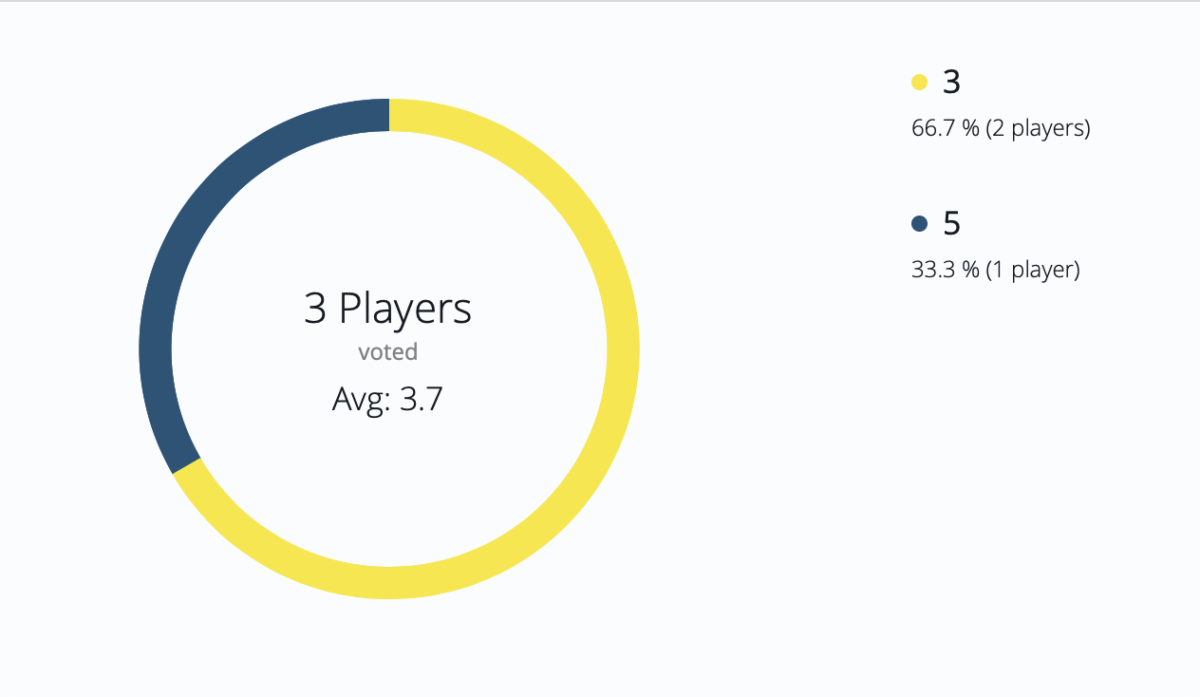This screenshot has width=1200, height=697.
Task: Click the lower-left junction of blue and yellow arcs
Action: click(187, 466)
